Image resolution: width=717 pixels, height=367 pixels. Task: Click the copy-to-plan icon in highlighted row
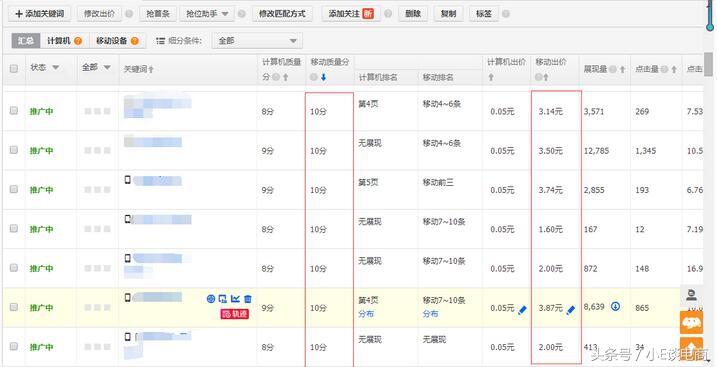223,299
